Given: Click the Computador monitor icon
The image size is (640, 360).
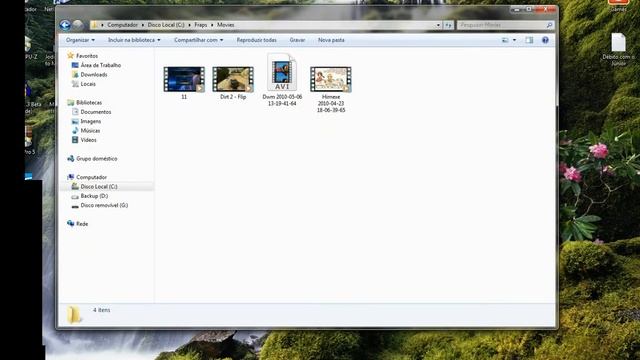Looking at the screenshot, I should (x=71, y=177).
